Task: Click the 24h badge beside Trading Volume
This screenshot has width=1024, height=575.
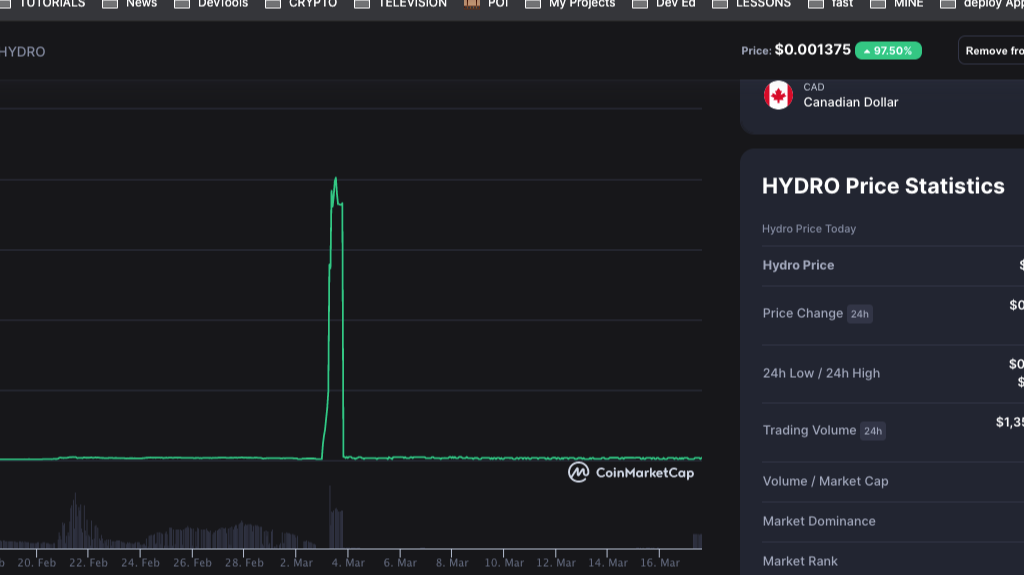Action: 872,431
